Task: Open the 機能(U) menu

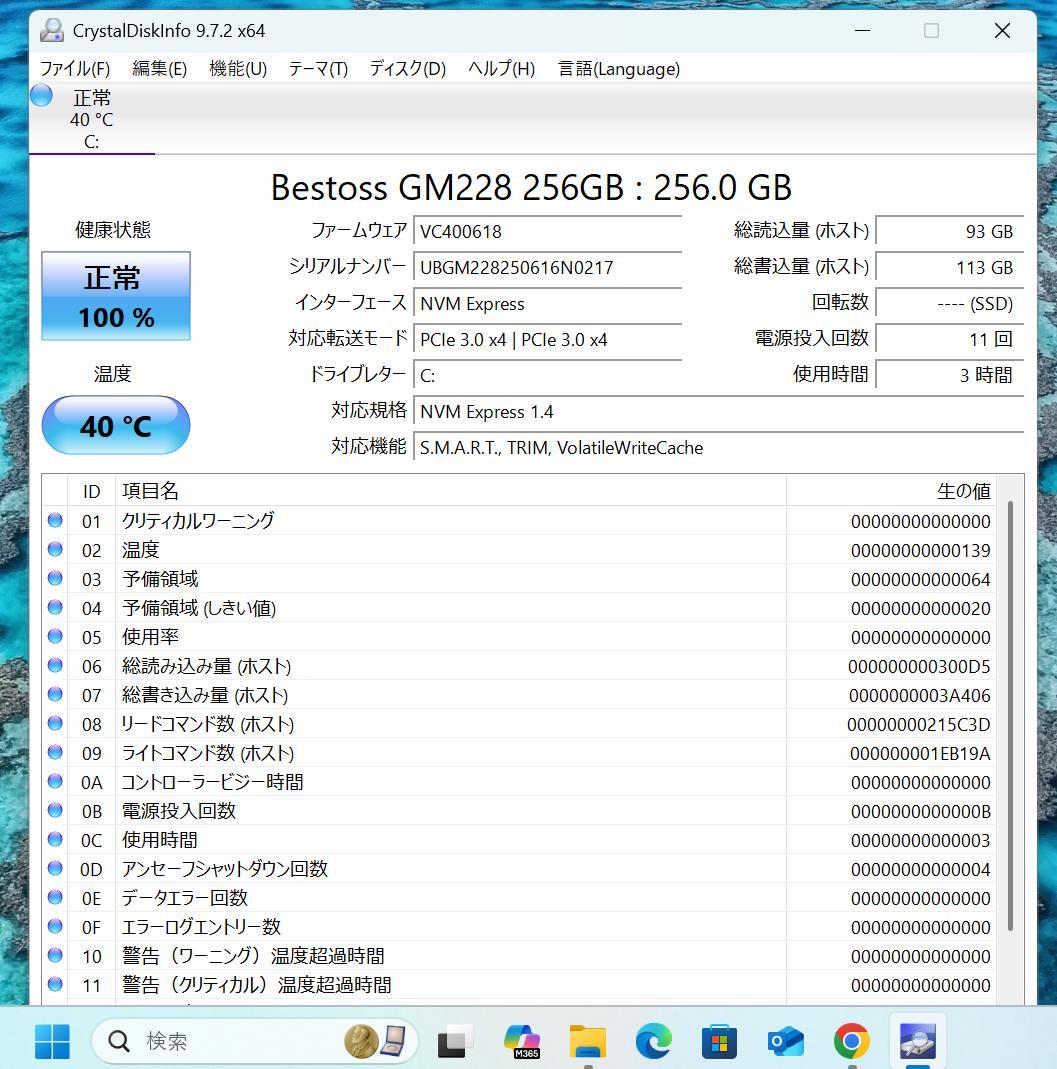Action: pos(238,68)
